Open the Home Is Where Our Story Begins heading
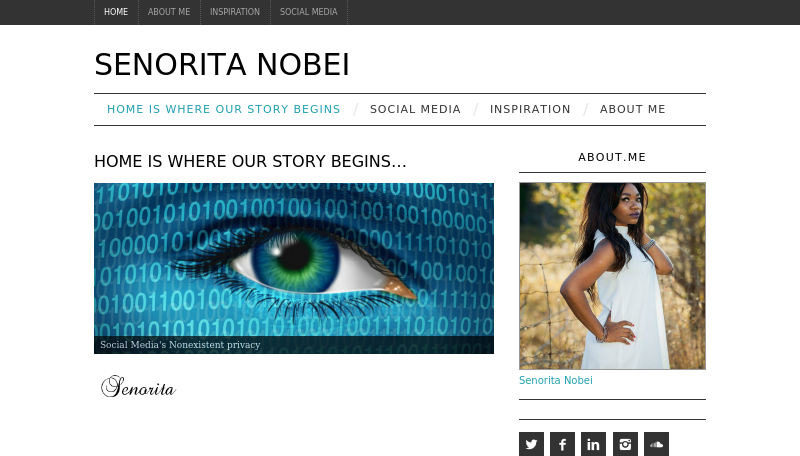 pos(250,161)
